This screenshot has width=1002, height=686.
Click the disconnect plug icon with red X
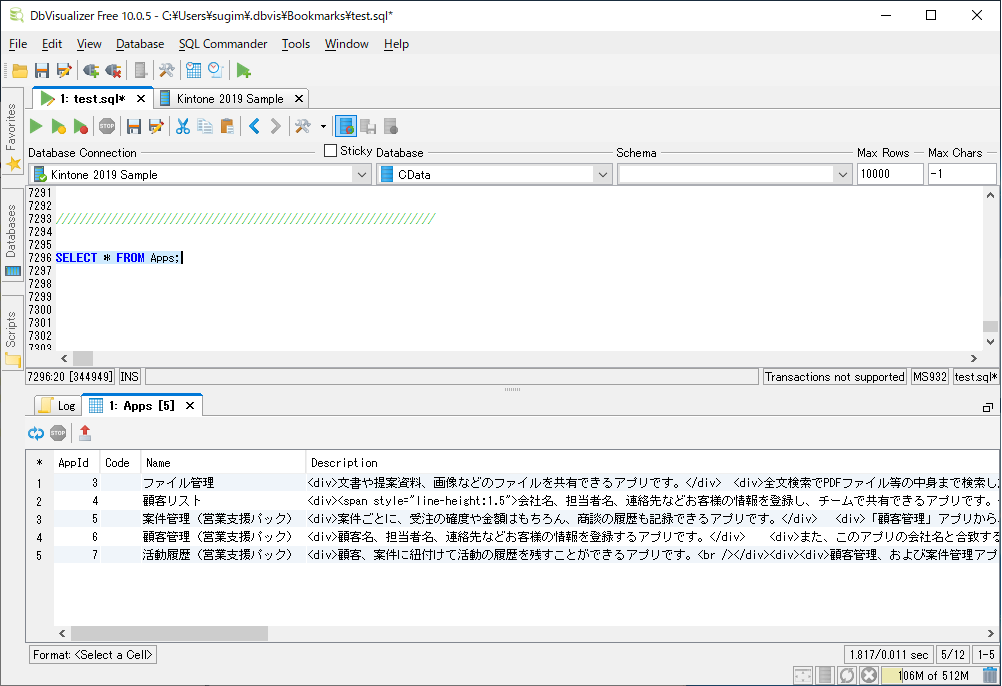(114, 70)
